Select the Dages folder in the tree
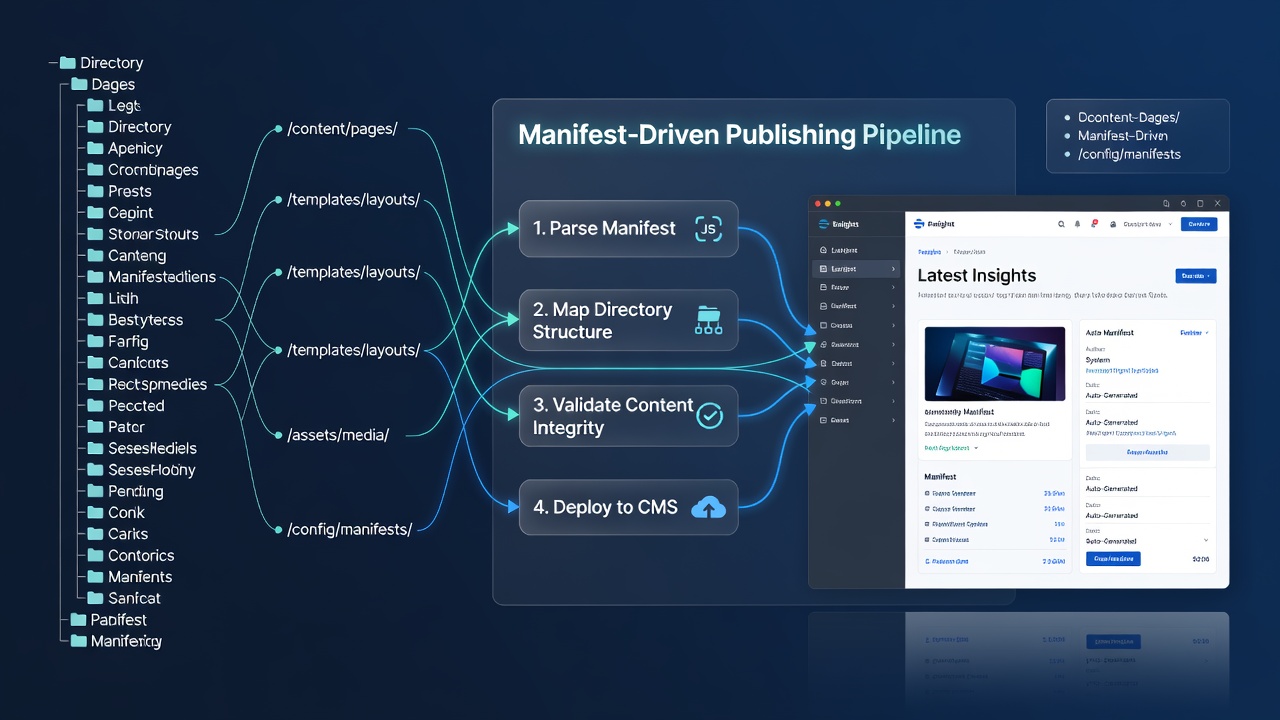Image resolution: width=1280 pixels, height=720 pixels. pyautogui.click(x=102, y=85)
